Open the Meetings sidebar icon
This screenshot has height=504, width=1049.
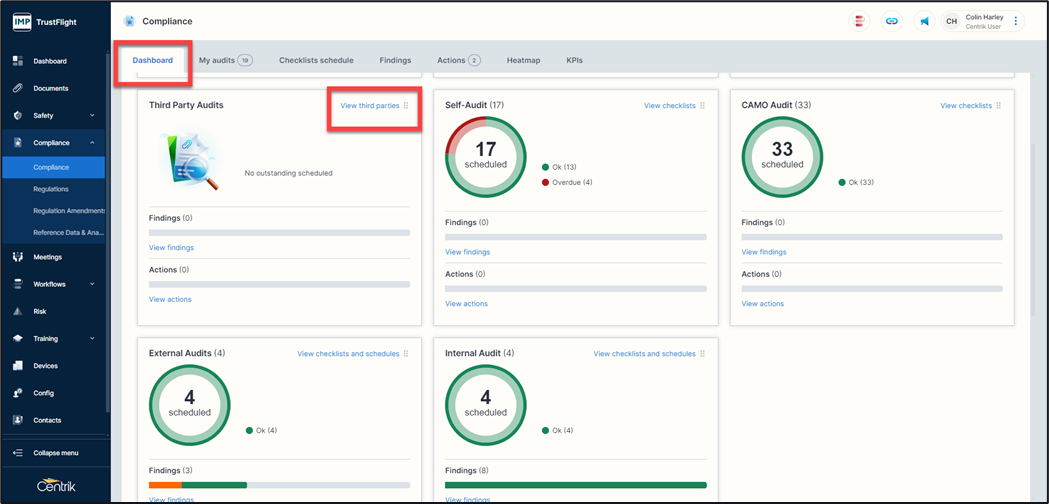[x=19, y=257]
